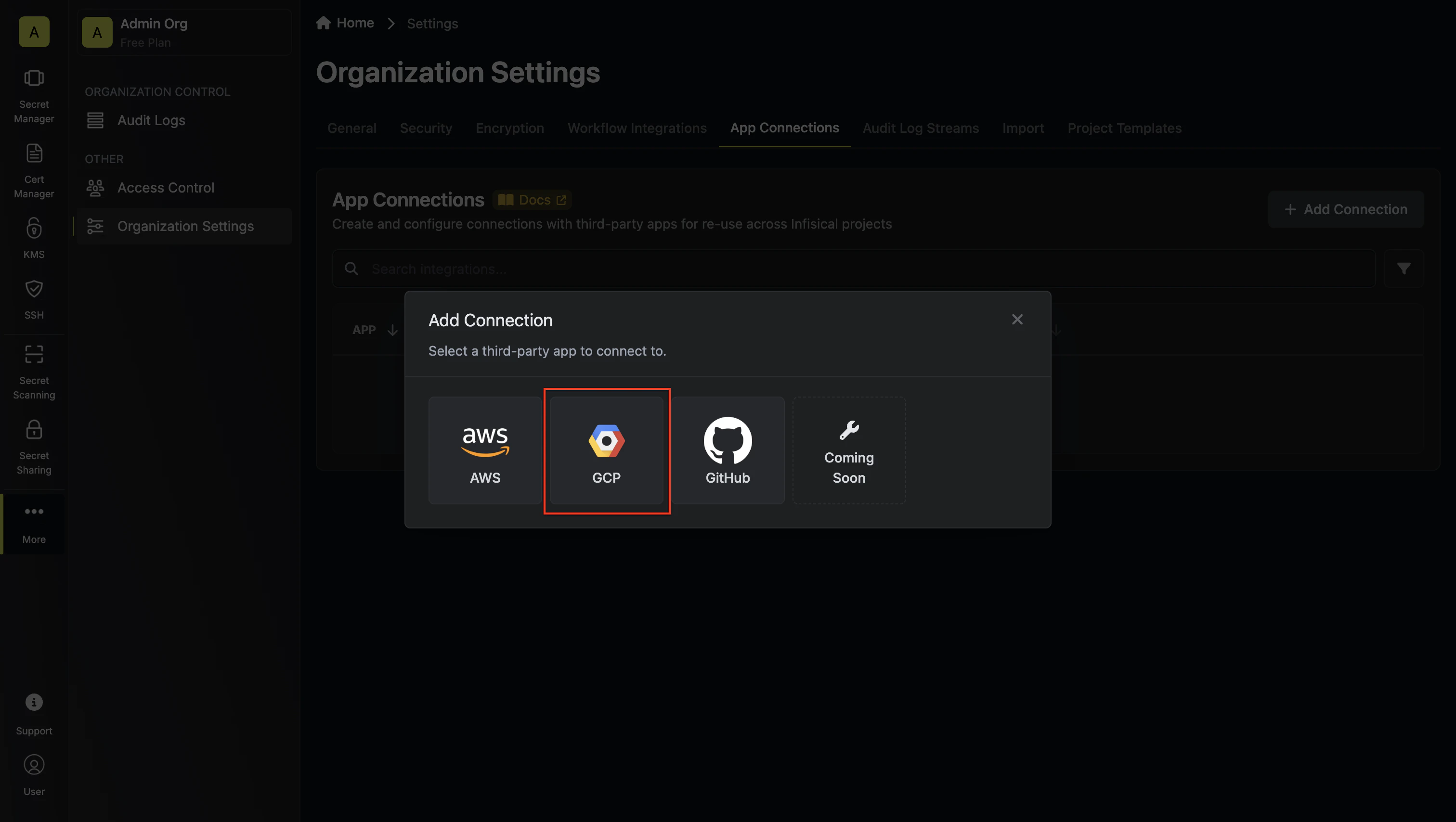
Task: Open Secret Sharing in the sidebar
Action: pyautogui.click(x=34, y=448)
